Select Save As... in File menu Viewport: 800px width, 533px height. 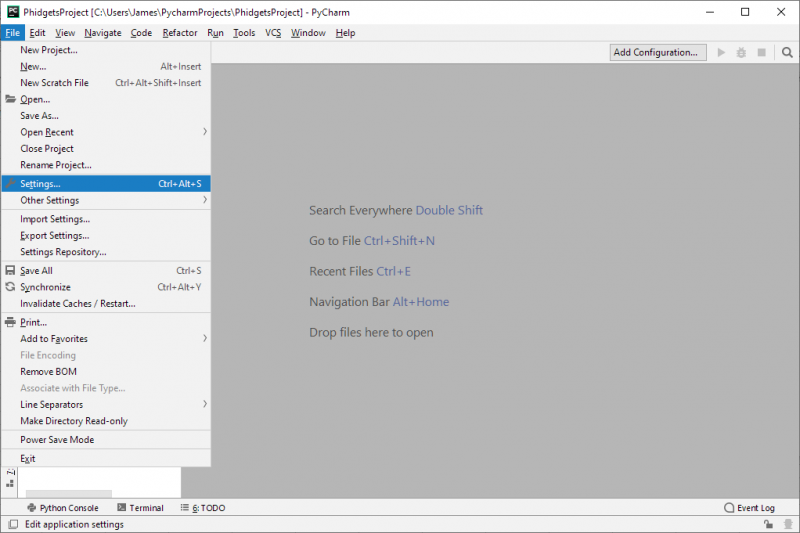pyautogui.click(x=106, y=116)
